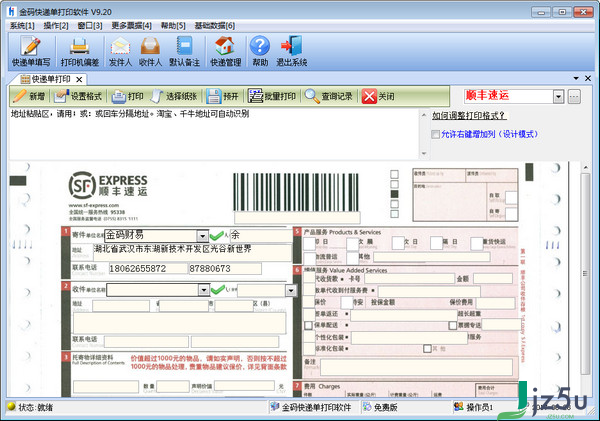Open link 如何调整打印格式？
600x421 pixels.
click(469, 115)
